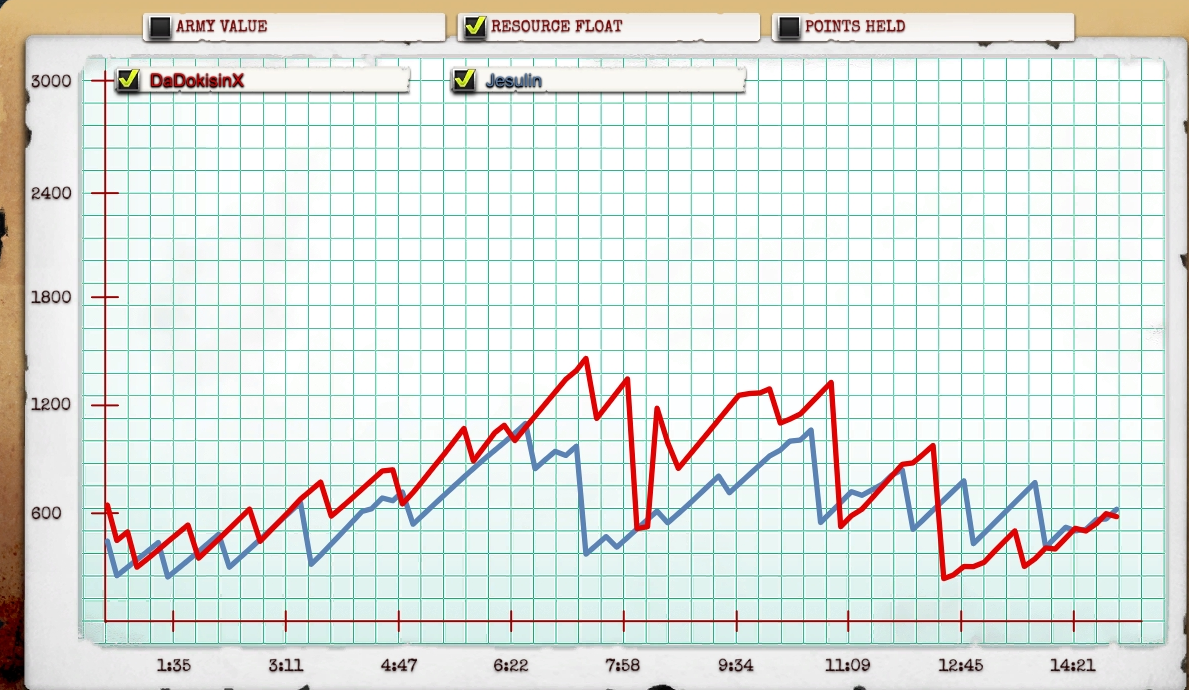
Task: Enable the Army Value checkbox
Action: pyautogui.click(x=159, y=27)
